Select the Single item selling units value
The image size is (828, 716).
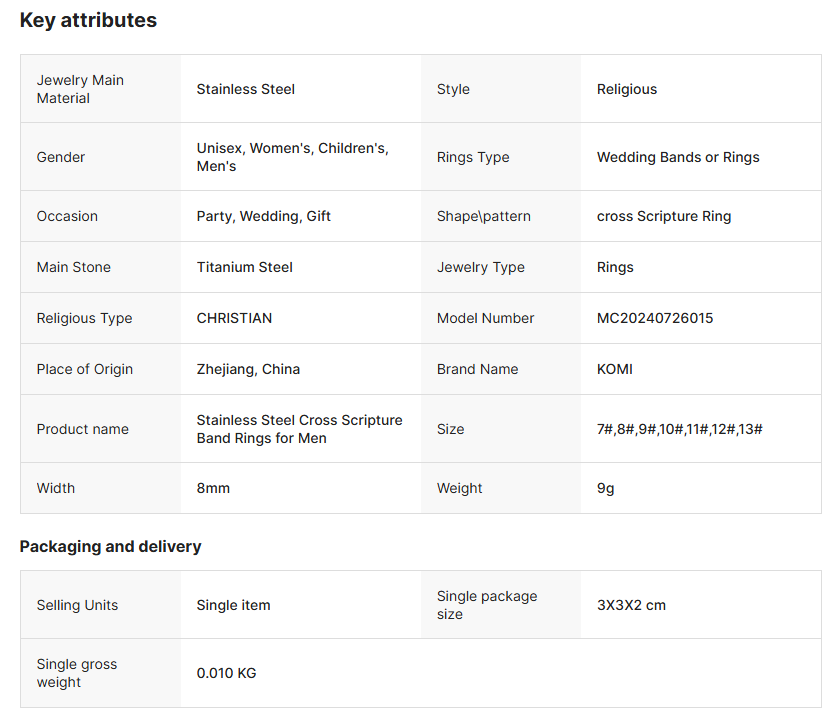(x=233, y=605)
